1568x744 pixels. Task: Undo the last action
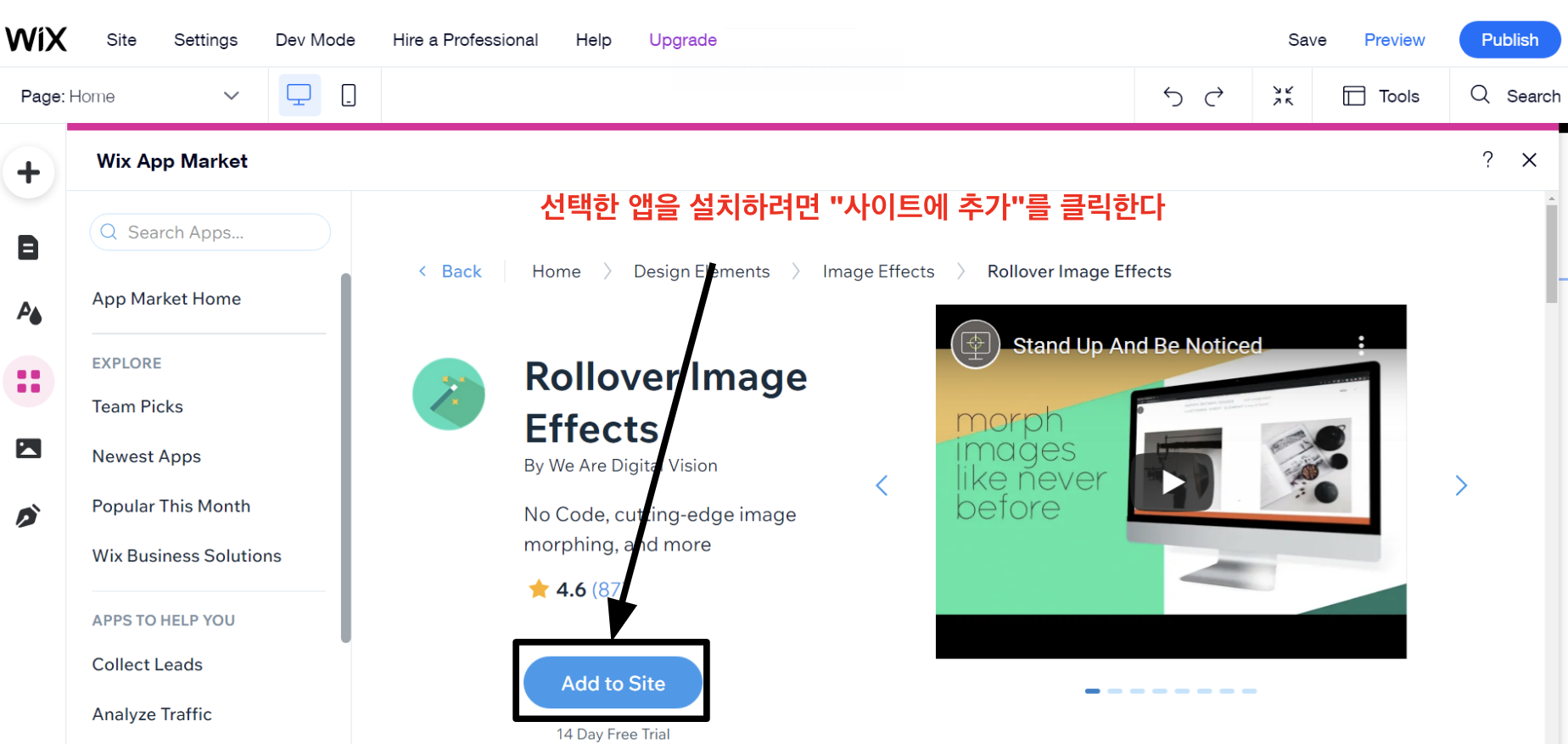tap(1173, 96)
